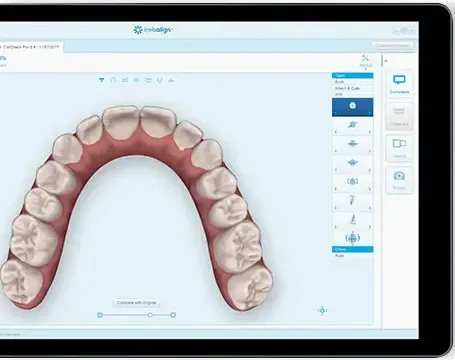Click the first highlighted view toolbar icon

coord(101,80)
